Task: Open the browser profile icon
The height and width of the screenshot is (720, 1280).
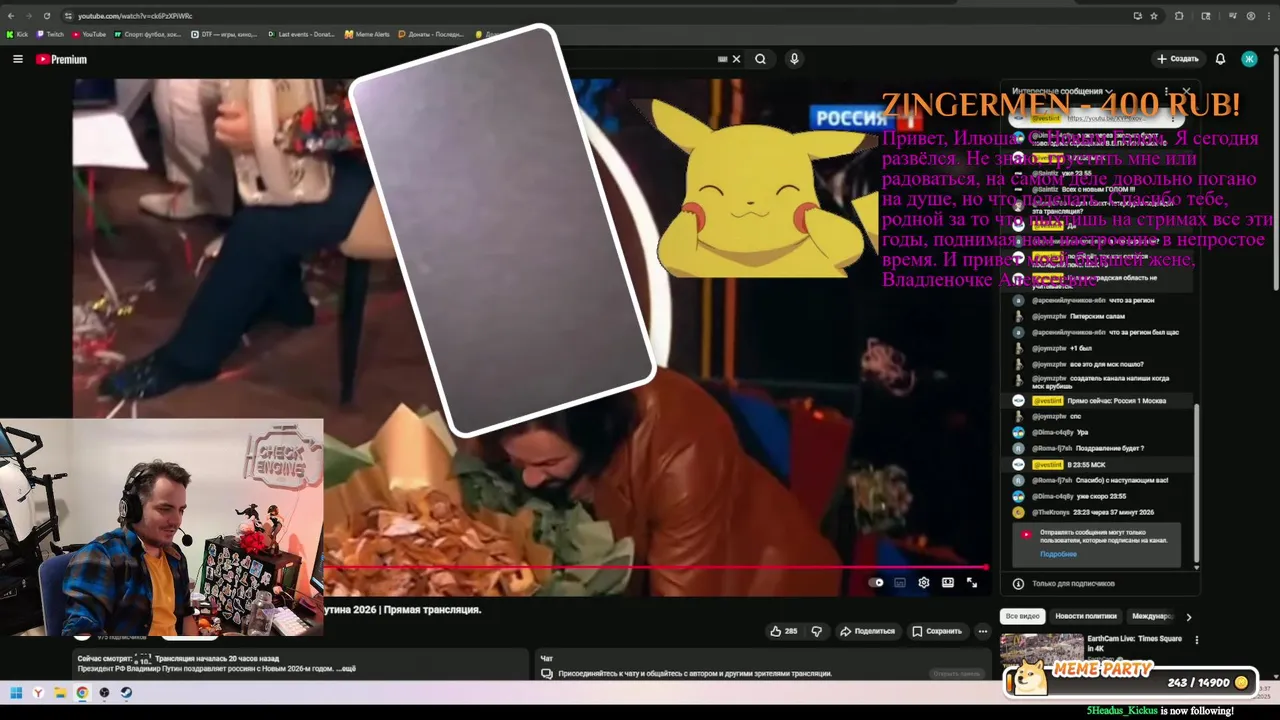Action: (1250, 16)
